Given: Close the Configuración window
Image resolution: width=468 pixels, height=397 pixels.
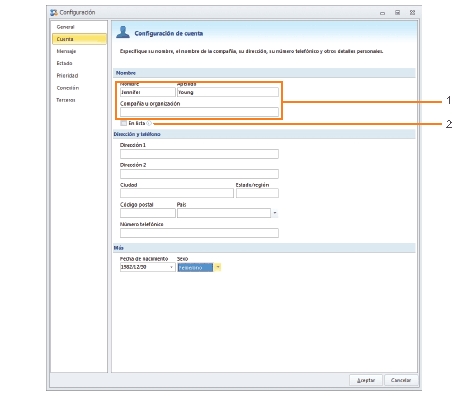Looking at the screenshot, I should coord(412,13).
